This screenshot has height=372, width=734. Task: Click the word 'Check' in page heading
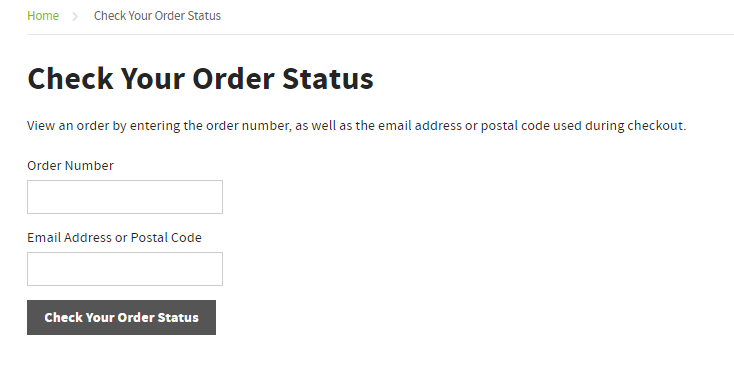(x=70, y=78)
